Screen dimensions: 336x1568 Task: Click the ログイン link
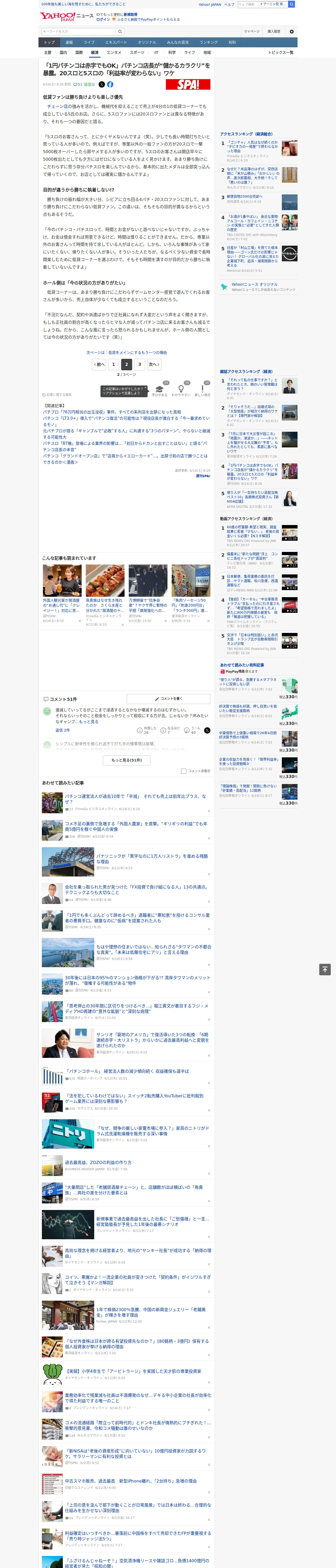pyautogui.click(x=103, y=20)
